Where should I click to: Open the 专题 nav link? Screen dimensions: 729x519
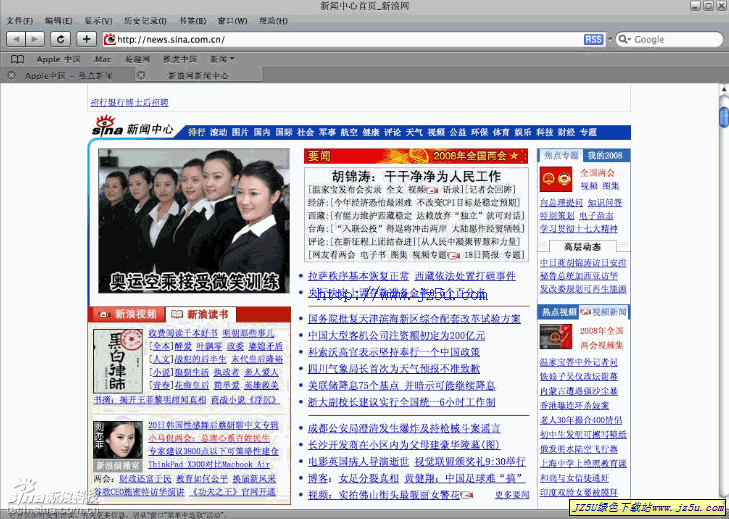point(588,132)
